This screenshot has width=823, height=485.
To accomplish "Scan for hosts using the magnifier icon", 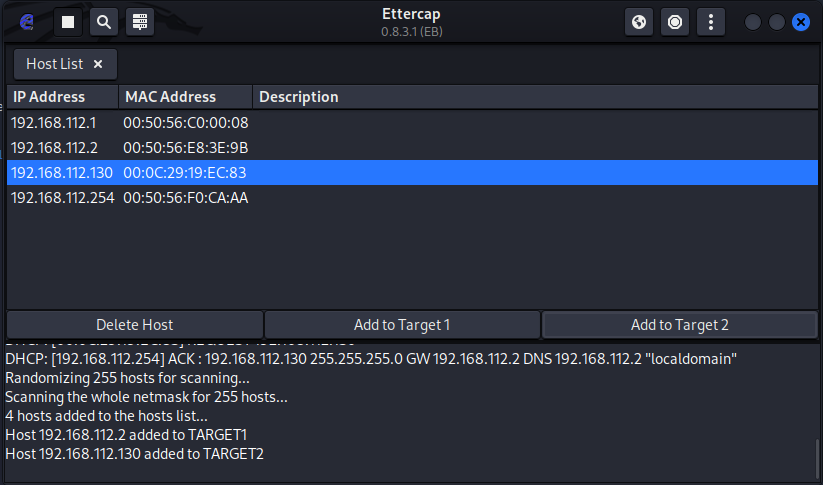I will [x=103, y=21].
